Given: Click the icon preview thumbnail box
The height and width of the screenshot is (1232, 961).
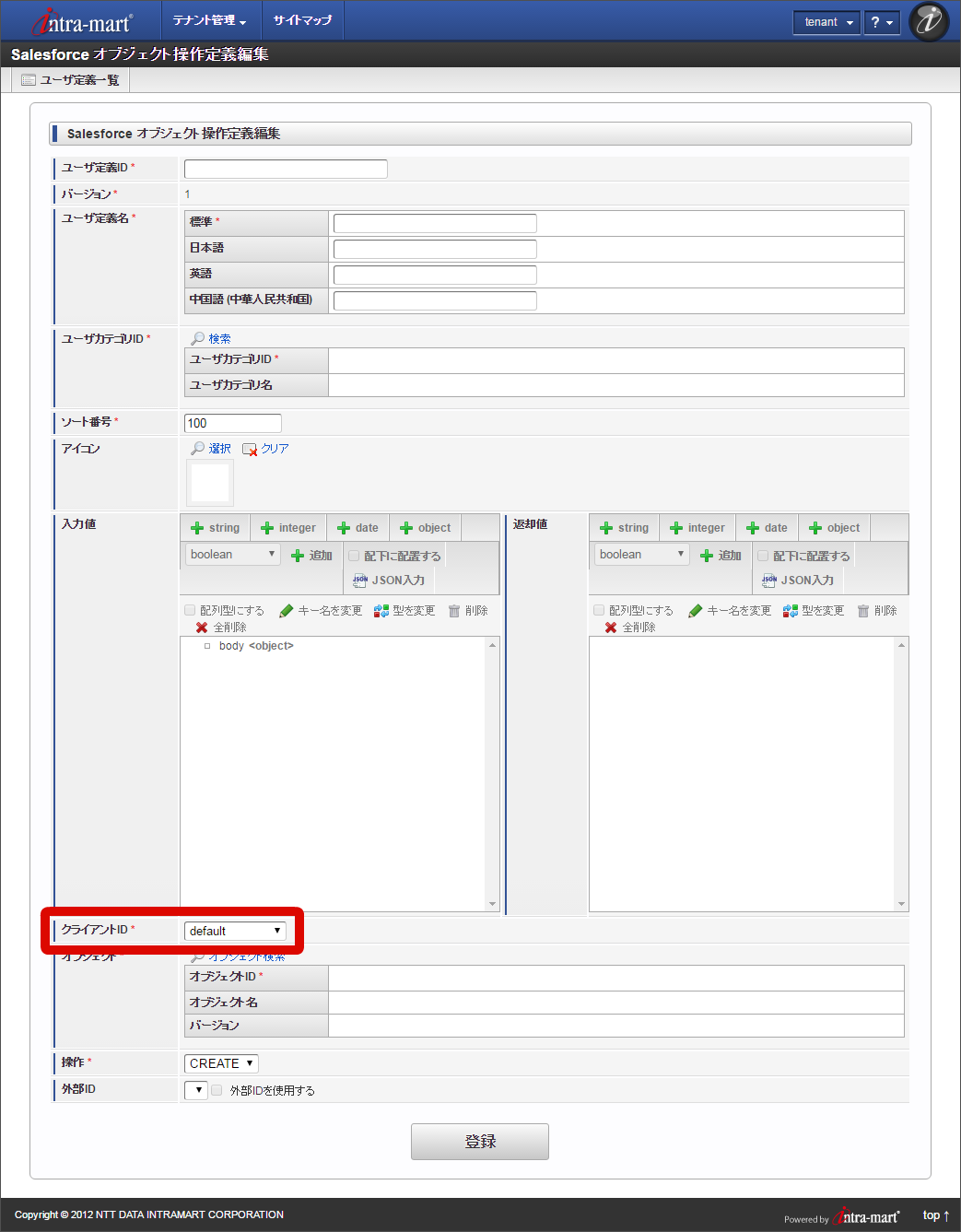Looking at the screenshot, I should (210, 483).
